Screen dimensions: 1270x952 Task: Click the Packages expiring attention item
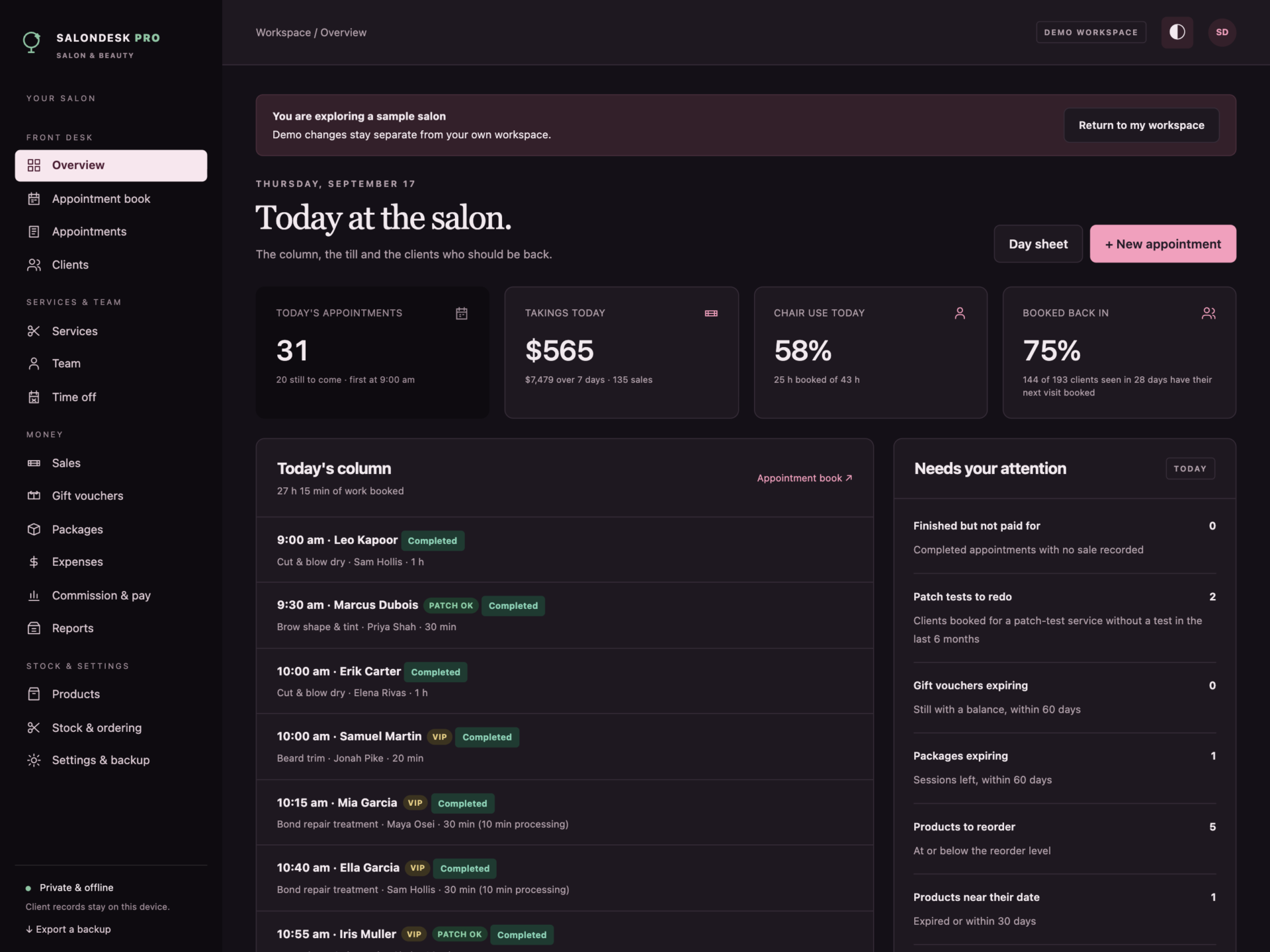click(1064, 768)
